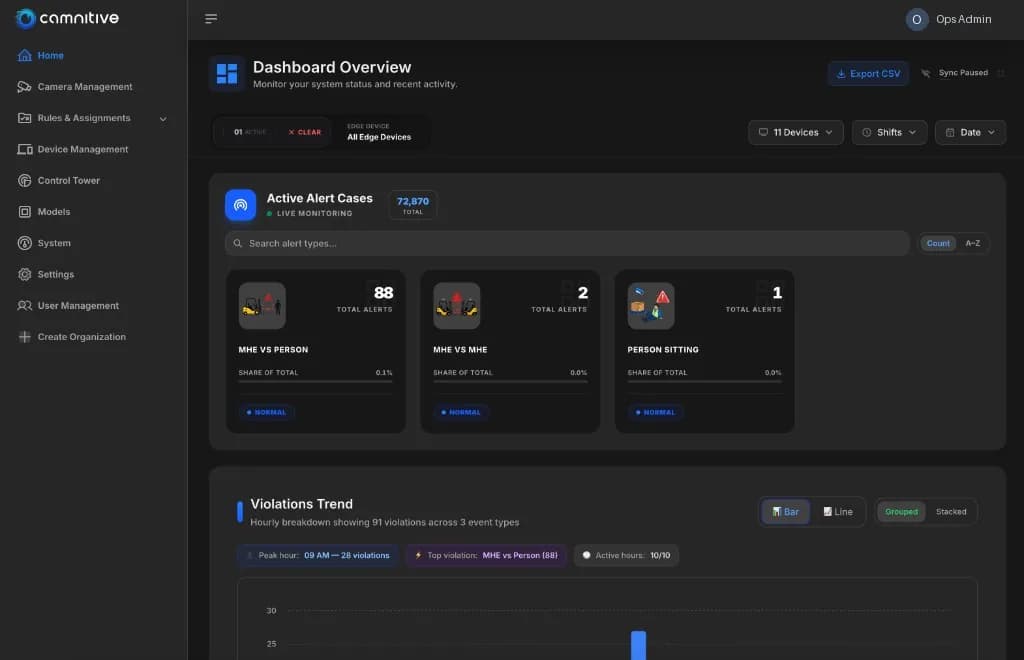
Task: Click the Settings gear icon
Action: [x=25, y=274]
